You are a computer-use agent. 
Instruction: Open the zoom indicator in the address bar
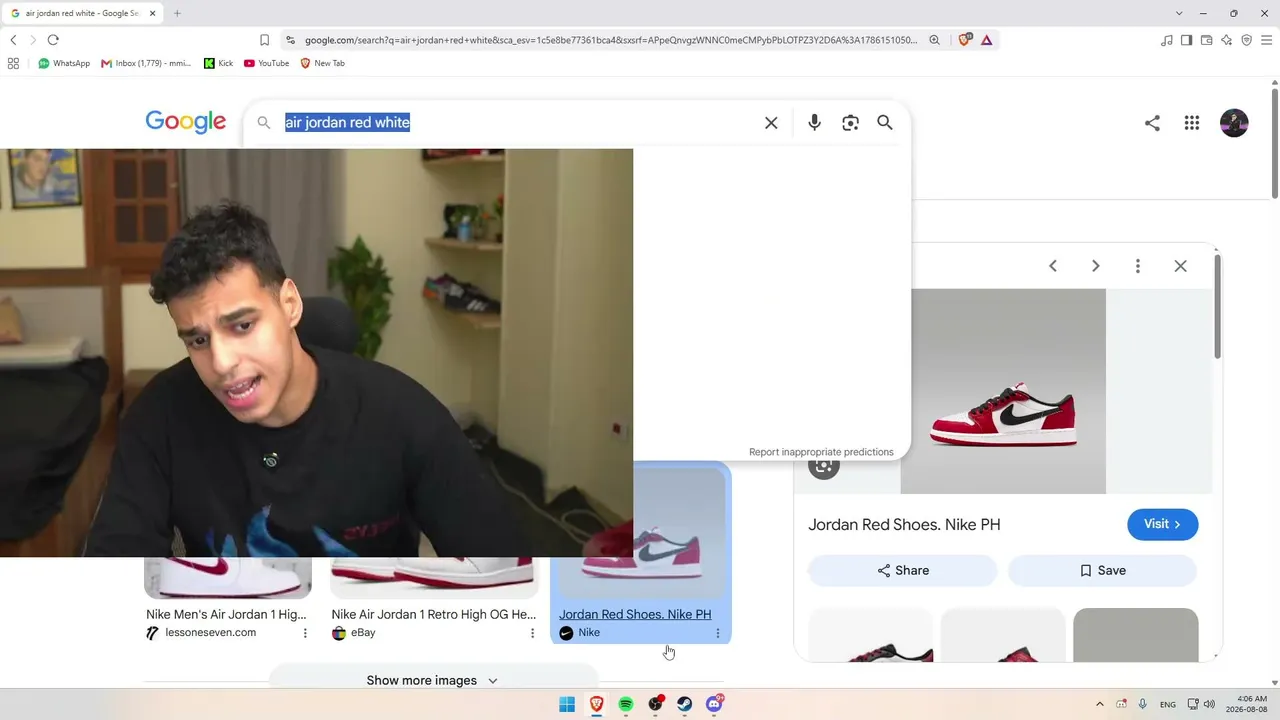click(934, 40)
